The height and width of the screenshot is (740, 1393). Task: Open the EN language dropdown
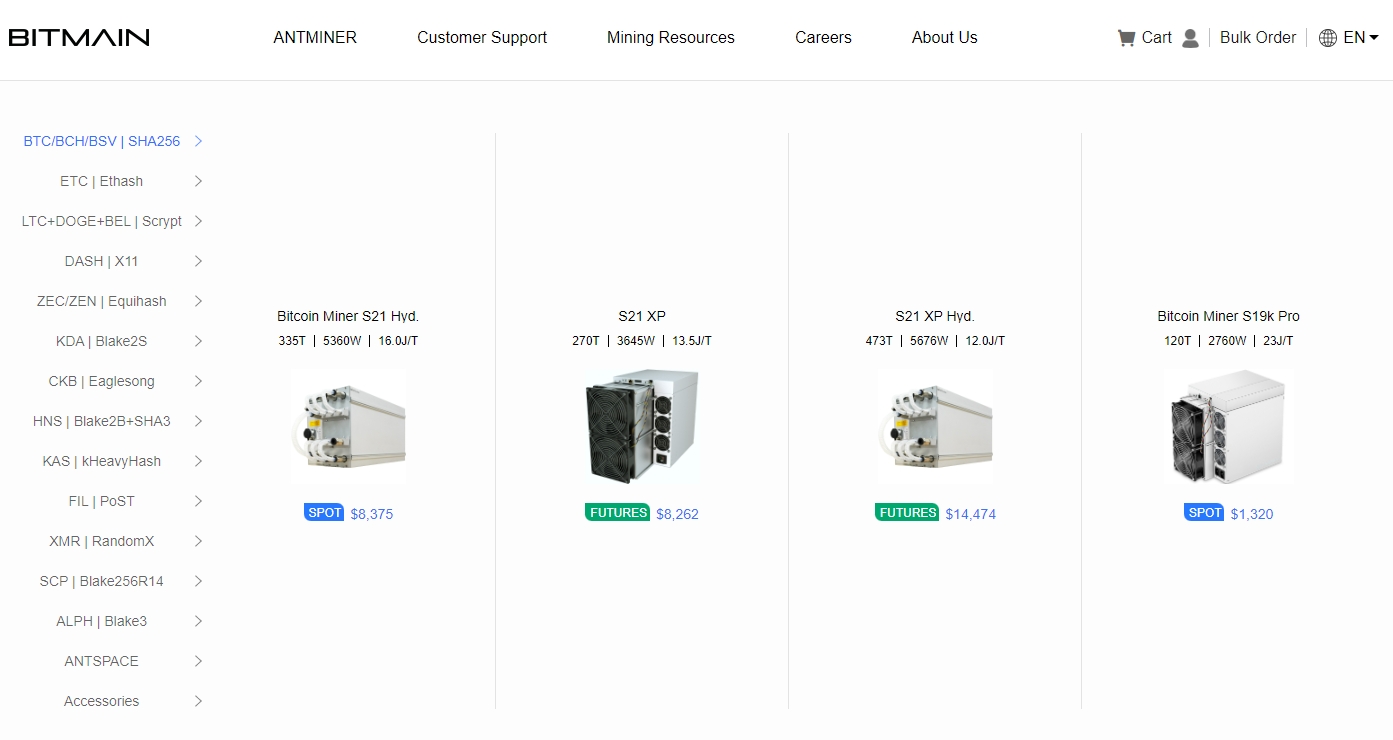coord(1361,38)
